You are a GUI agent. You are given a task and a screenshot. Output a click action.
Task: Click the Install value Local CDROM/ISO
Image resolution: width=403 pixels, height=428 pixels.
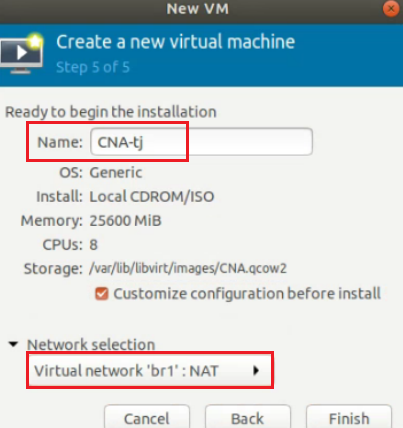[152, 197]
